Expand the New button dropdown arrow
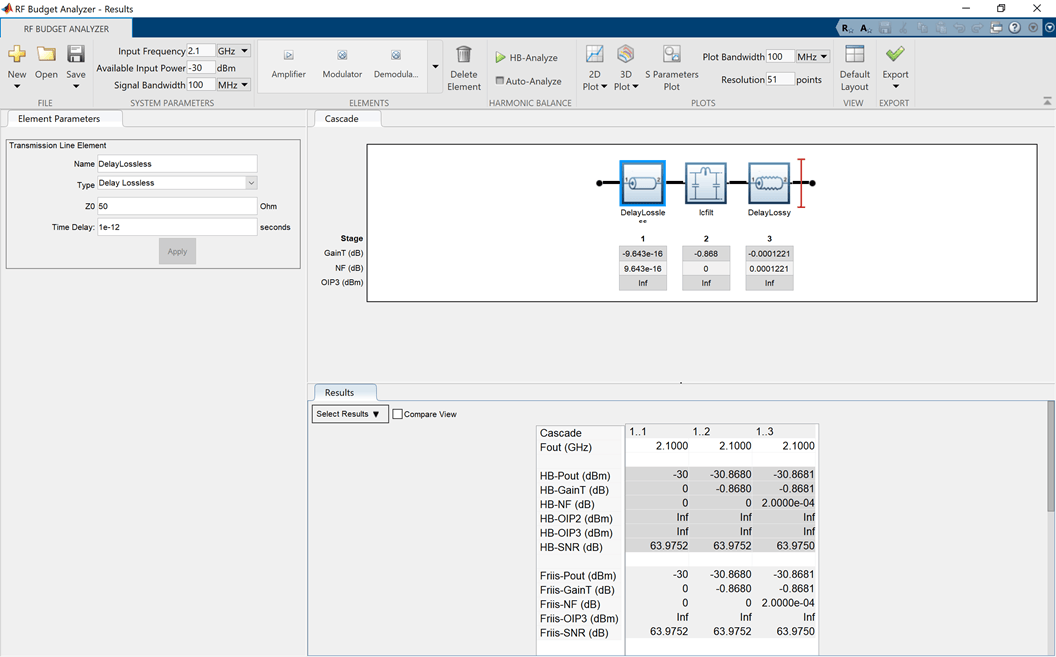This screenshot has width=1056, height=657. (x=17, y=86)
